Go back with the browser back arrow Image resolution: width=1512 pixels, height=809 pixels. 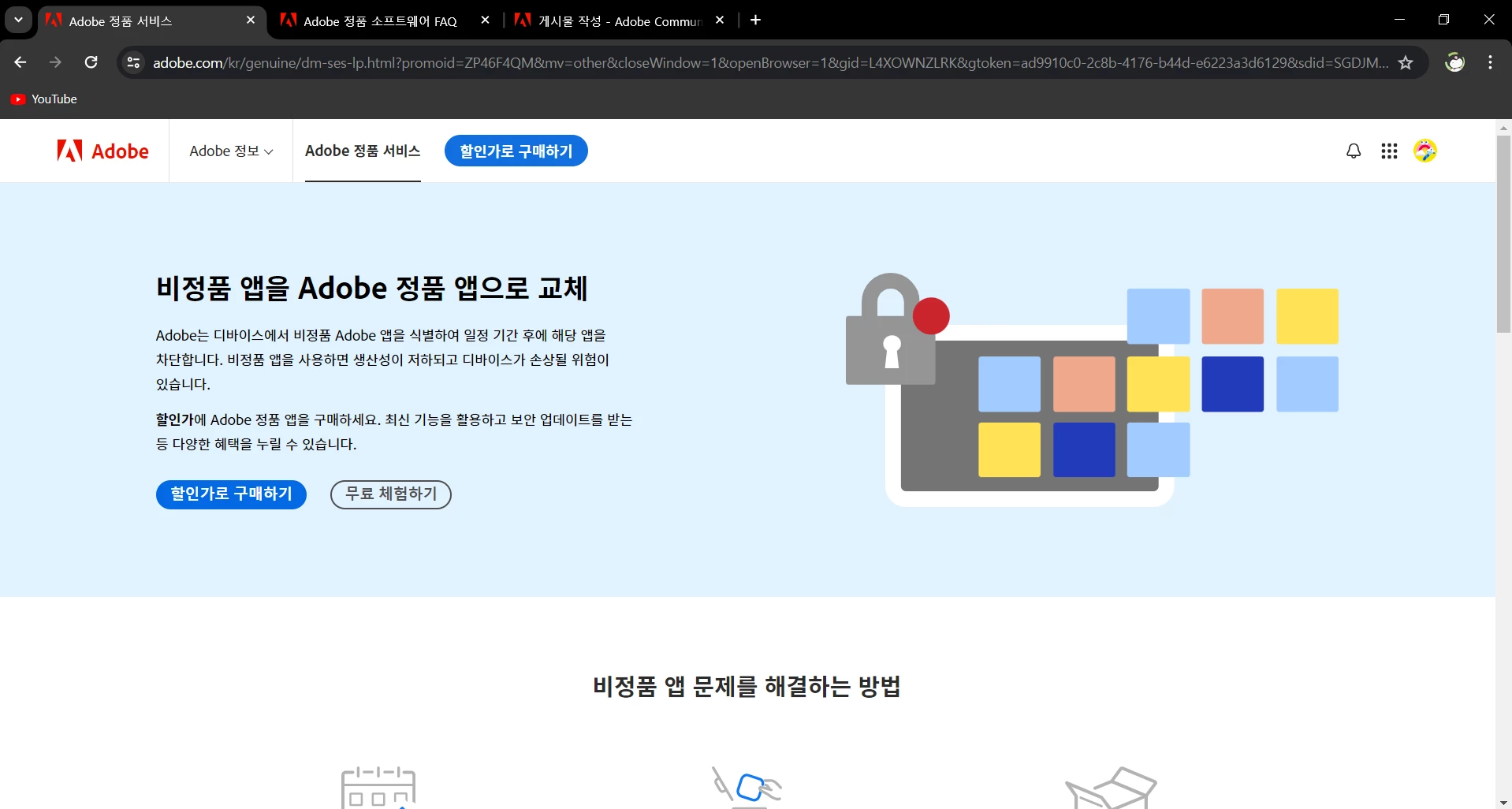pos(20,62)
